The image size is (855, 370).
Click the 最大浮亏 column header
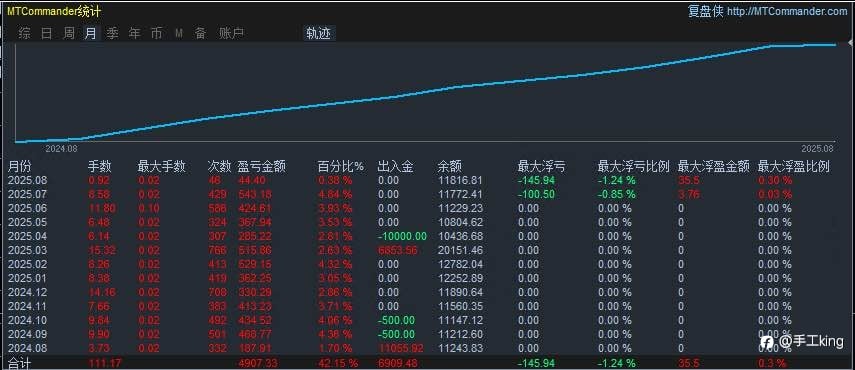click(x=541, y=166)
